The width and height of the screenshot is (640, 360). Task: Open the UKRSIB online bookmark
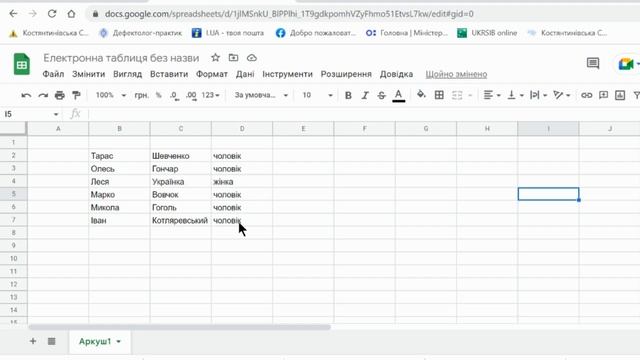pyautogui.click(x=487, y=33)
